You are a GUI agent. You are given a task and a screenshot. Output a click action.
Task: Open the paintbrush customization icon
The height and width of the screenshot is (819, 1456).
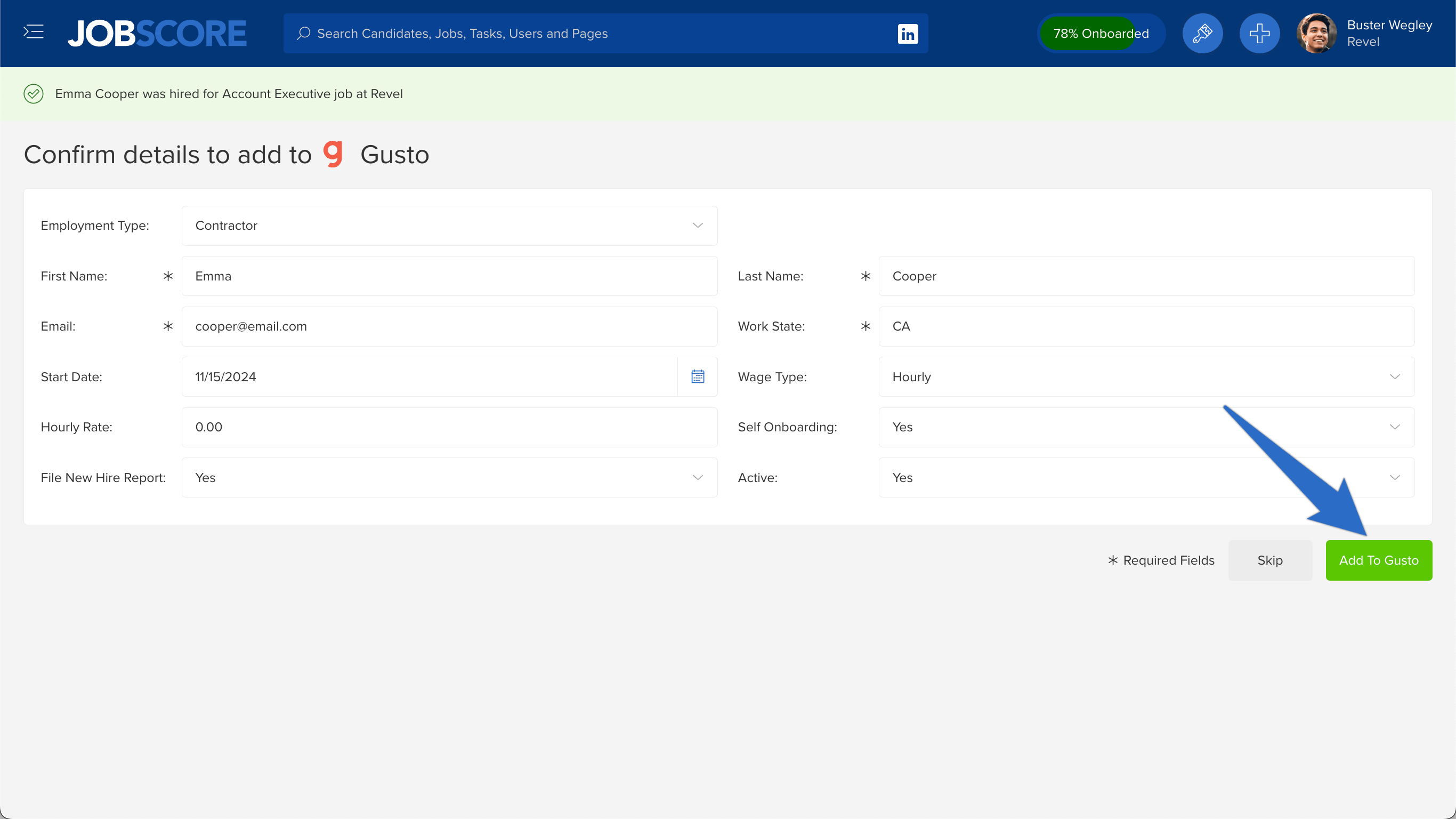click(1202, 34)
